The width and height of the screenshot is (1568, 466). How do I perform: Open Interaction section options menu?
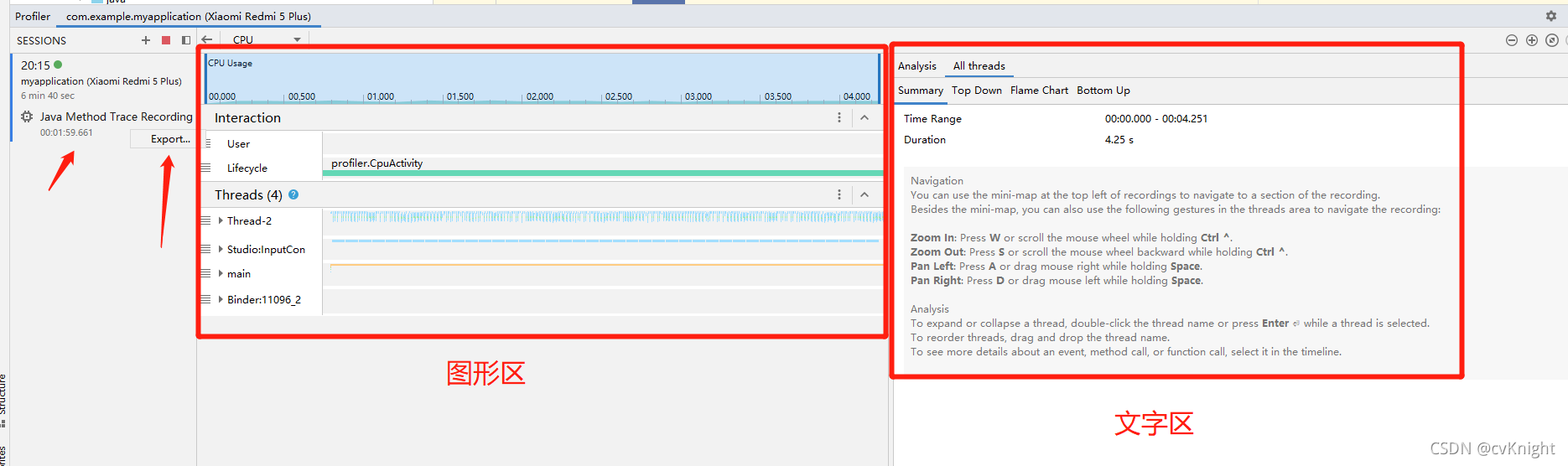(839, 117)
